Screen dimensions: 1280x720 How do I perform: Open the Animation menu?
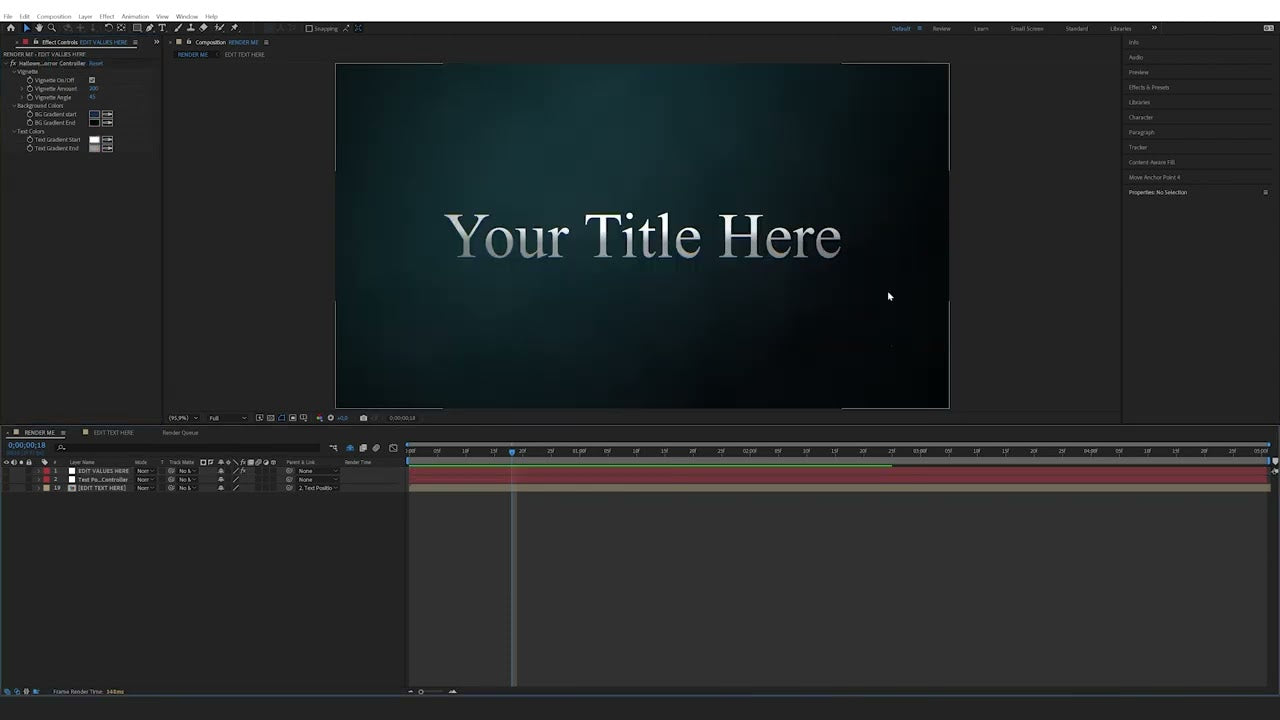click(x=135, y=16)
